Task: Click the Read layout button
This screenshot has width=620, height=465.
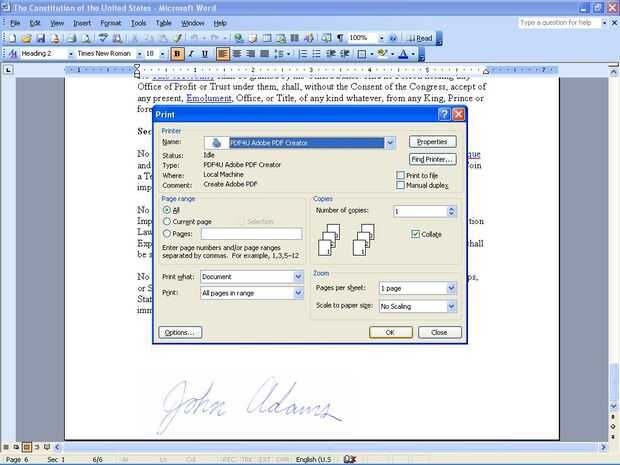Action: 420,38
